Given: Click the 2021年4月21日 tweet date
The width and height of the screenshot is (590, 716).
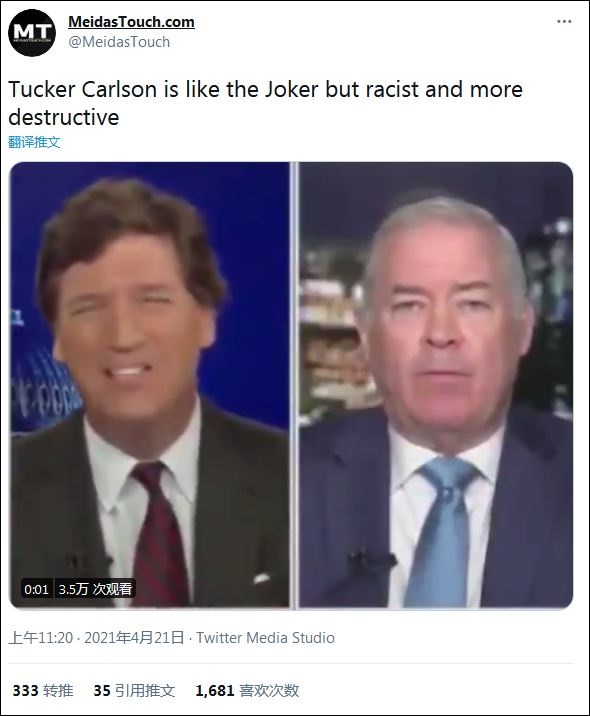Looking at the screenshot, I should point(134,637).
